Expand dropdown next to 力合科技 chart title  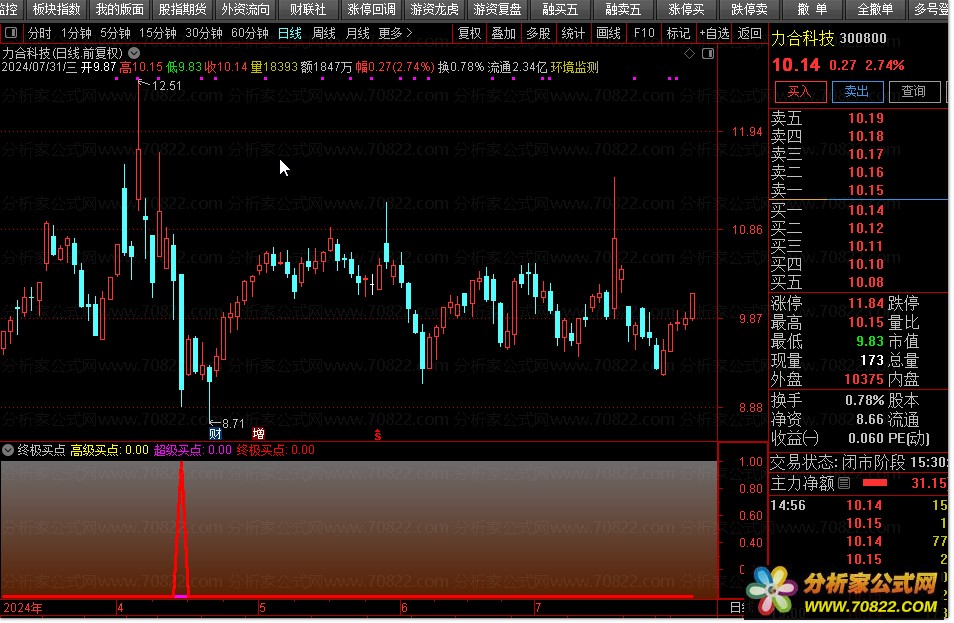pos(134,54)
